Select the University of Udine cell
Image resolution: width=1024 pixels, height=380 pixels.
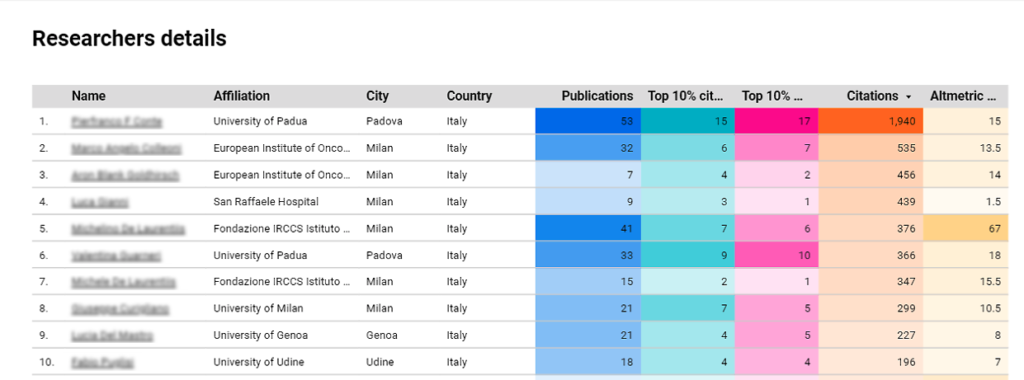point(259,362)
